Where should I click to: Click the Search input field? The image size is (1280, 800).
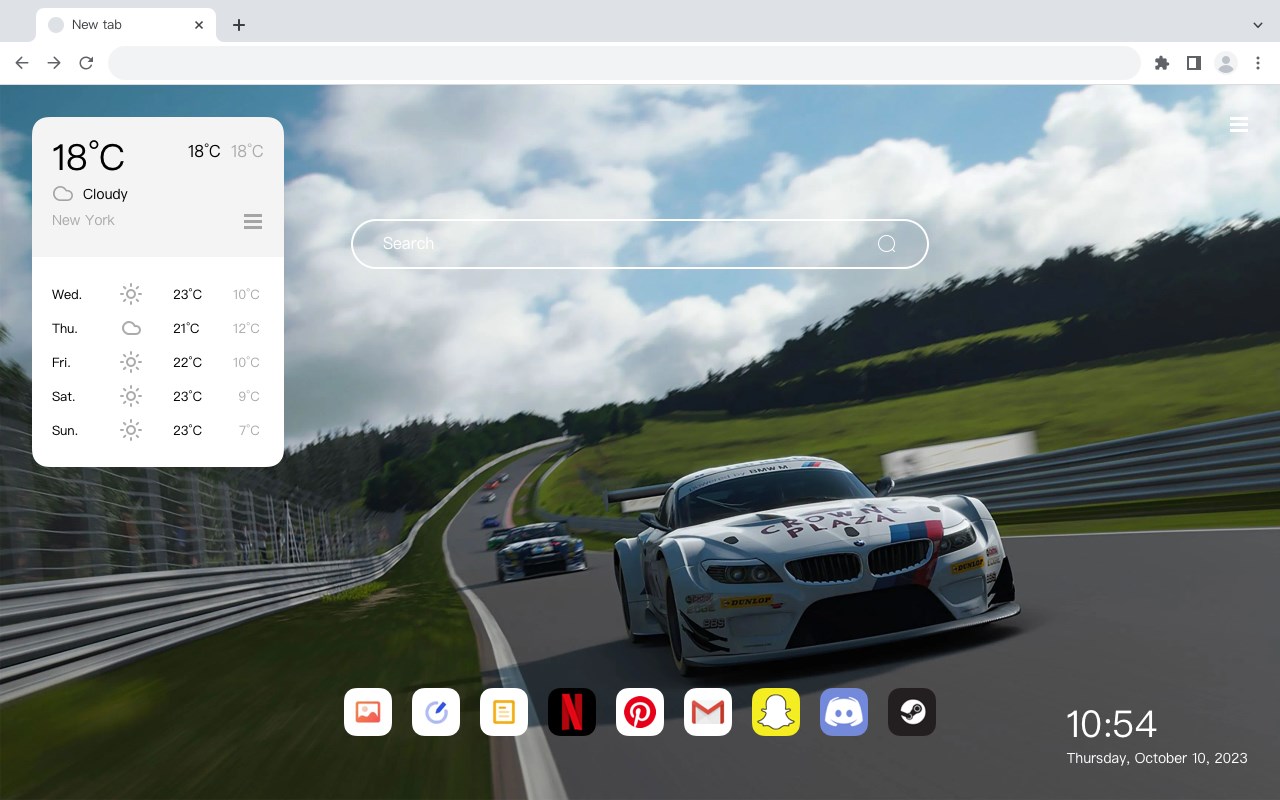pos(640,244)
